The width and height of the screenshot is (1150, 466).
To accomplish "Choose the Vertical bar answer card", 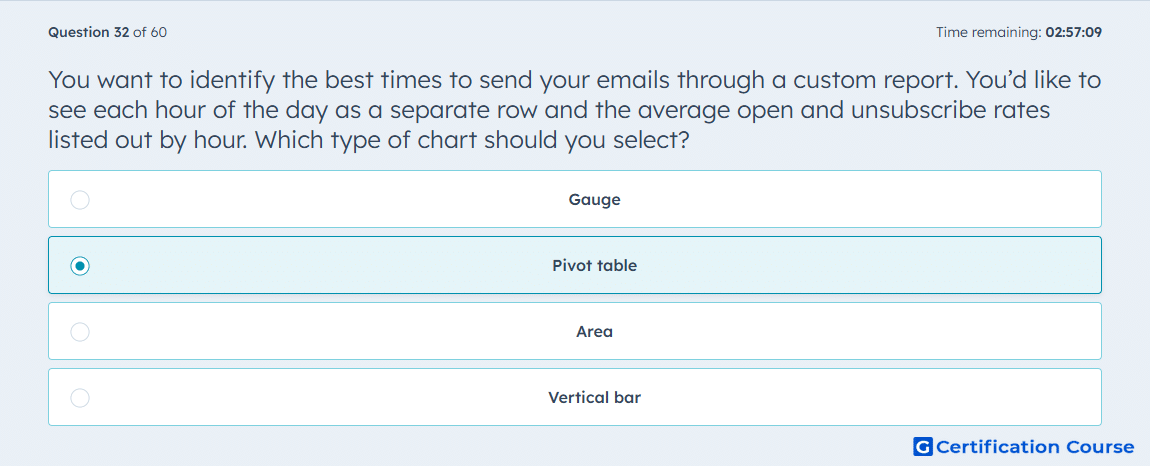I will click(x=575, y=397).
